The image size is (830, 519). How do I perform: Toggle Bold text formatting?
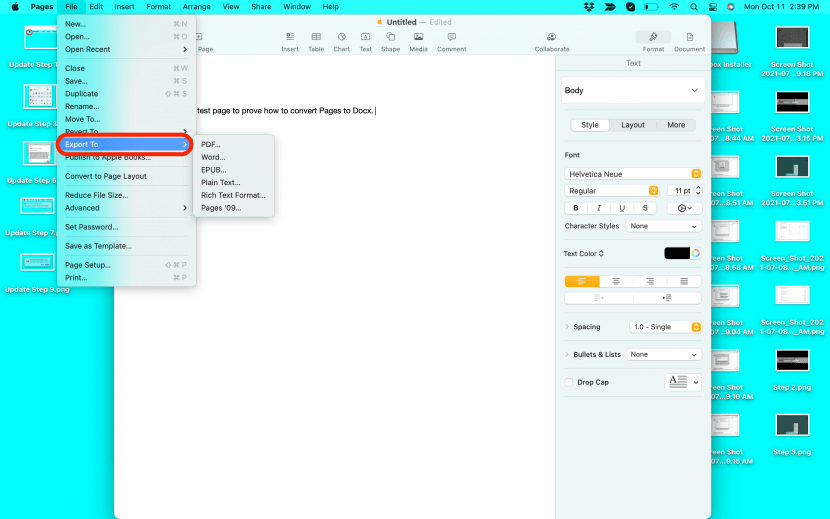pyautogui.click(x=576, y=208)
